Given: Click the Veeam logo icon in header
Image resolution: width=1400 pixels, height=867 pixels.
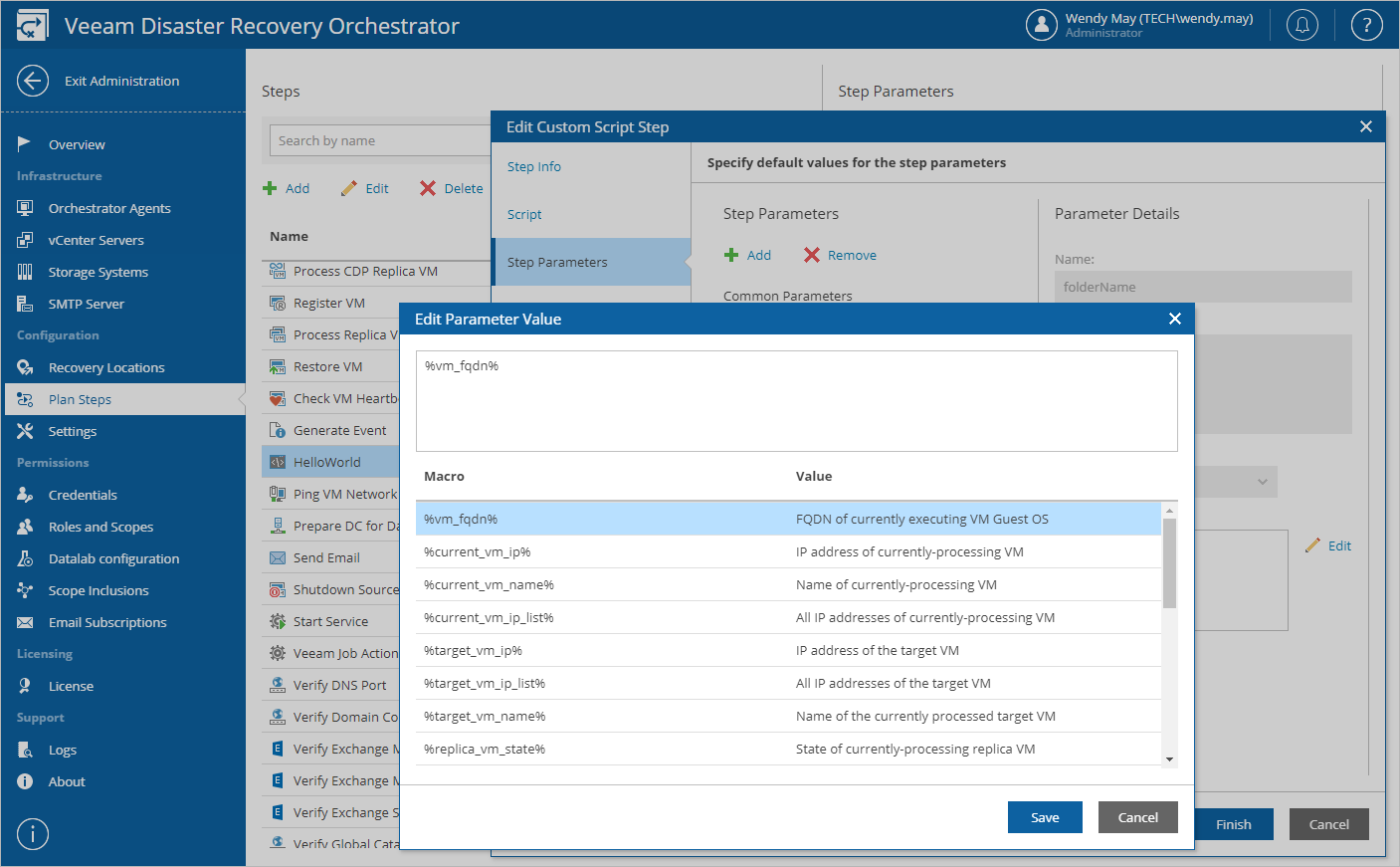Looking at the screenshot, I should (32, 26).
